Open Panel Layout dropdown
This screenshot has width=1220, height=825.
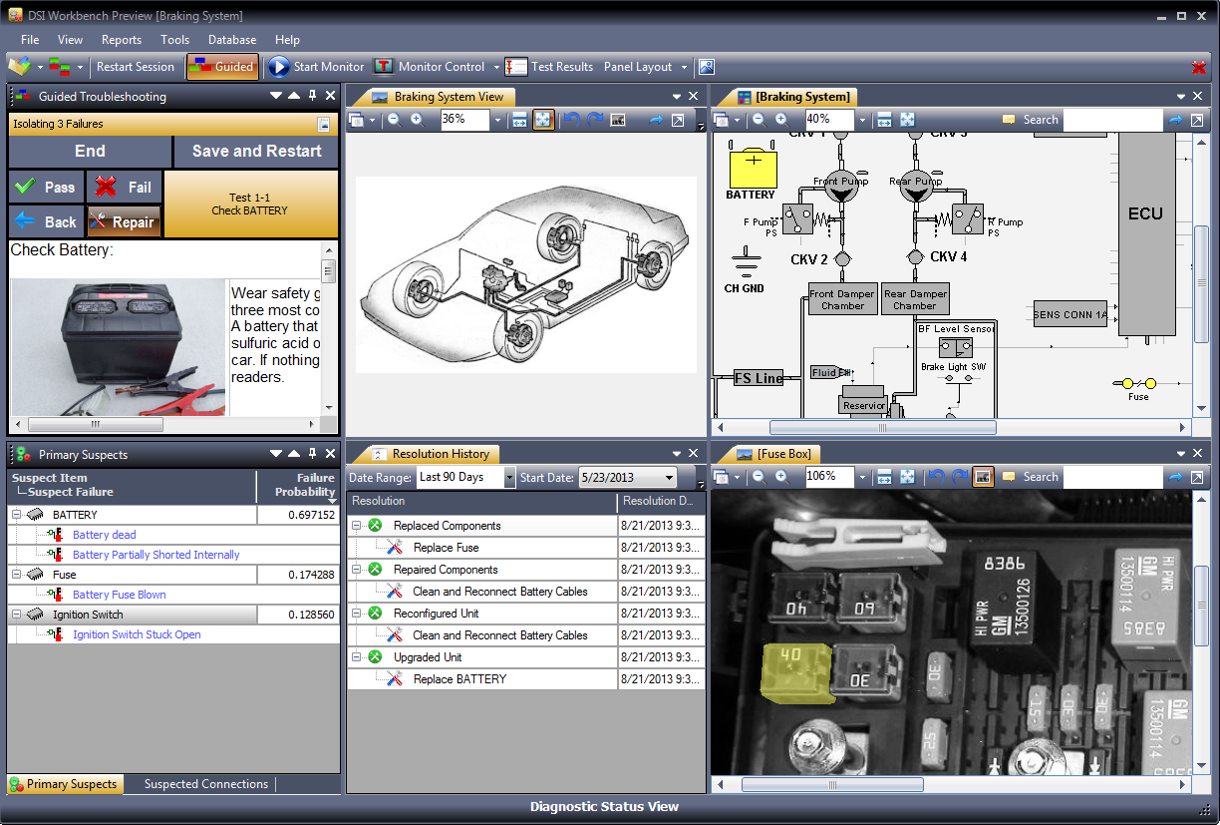click(684, 67)
